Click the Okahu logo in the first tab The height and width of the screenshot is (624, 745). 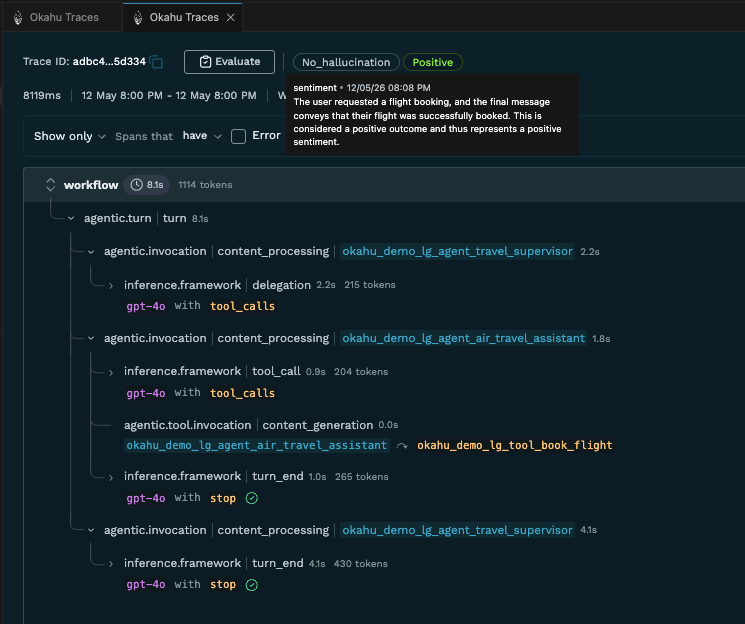18,18
